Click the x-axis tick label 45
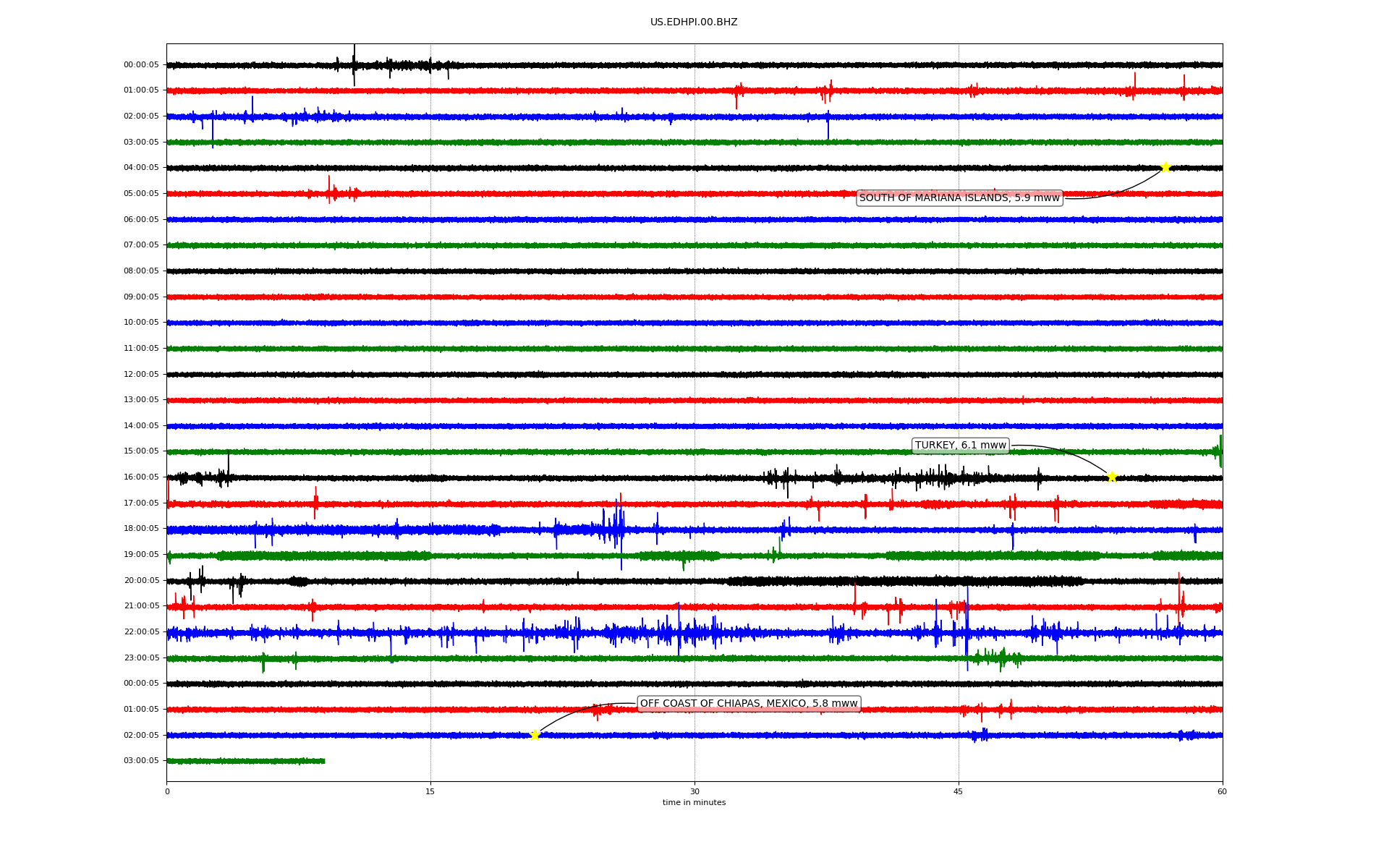Screen dimensions: 1389x868 (x=959, y=792)
